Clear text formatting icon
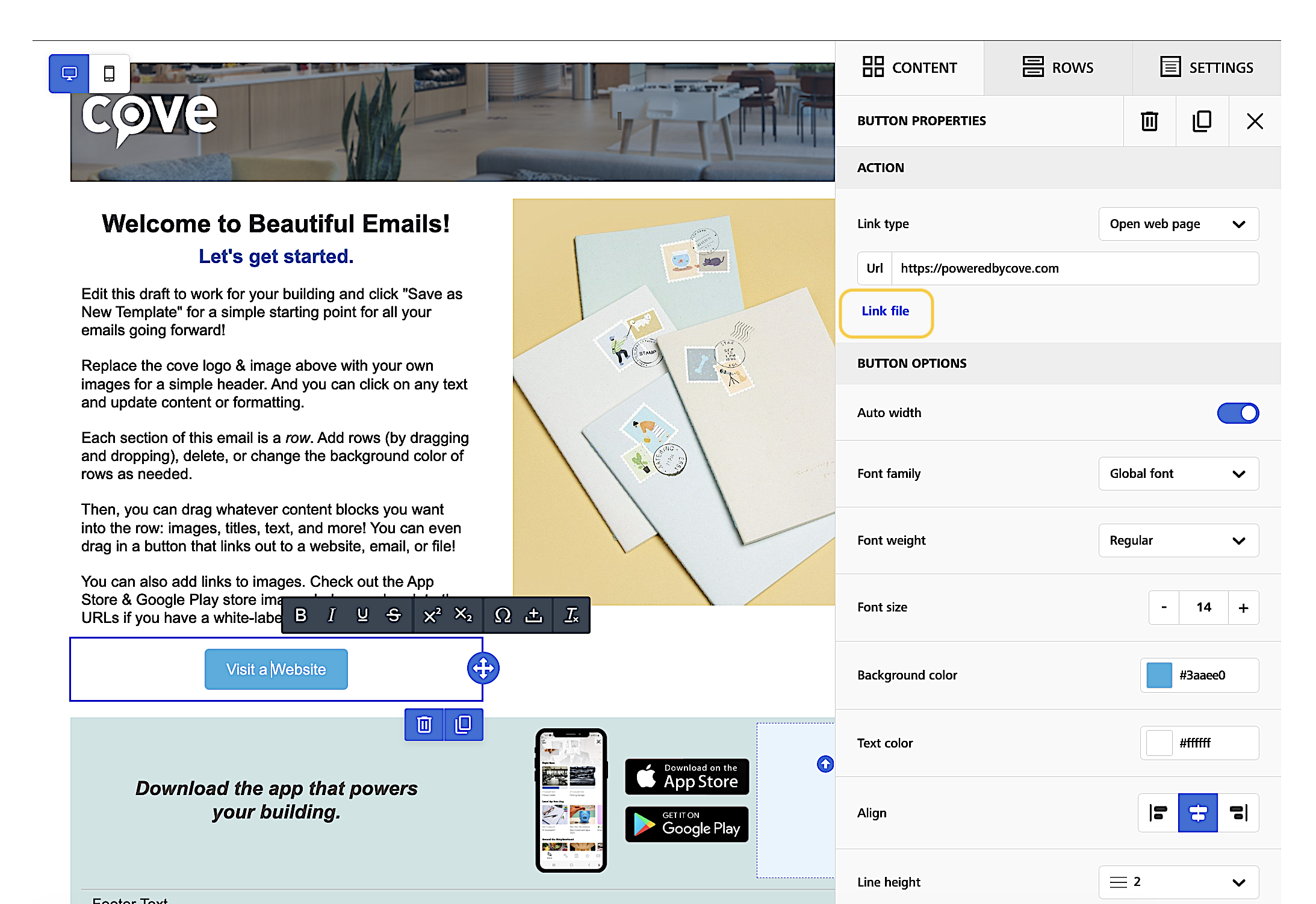The image size is (1316, 904). coord(571,615)
